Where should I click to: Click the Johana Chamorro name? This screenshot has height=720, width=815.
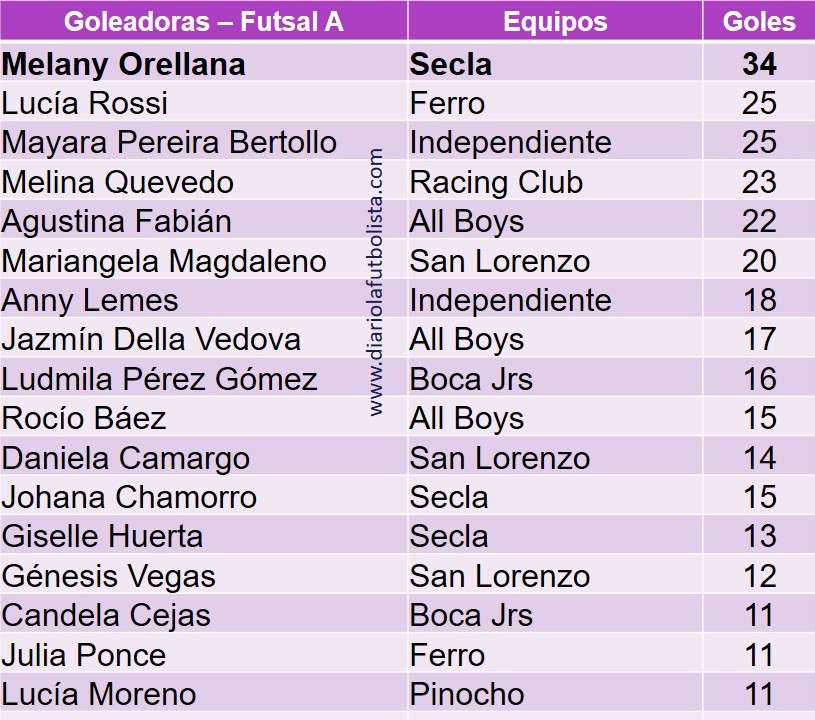pos(129,497)
